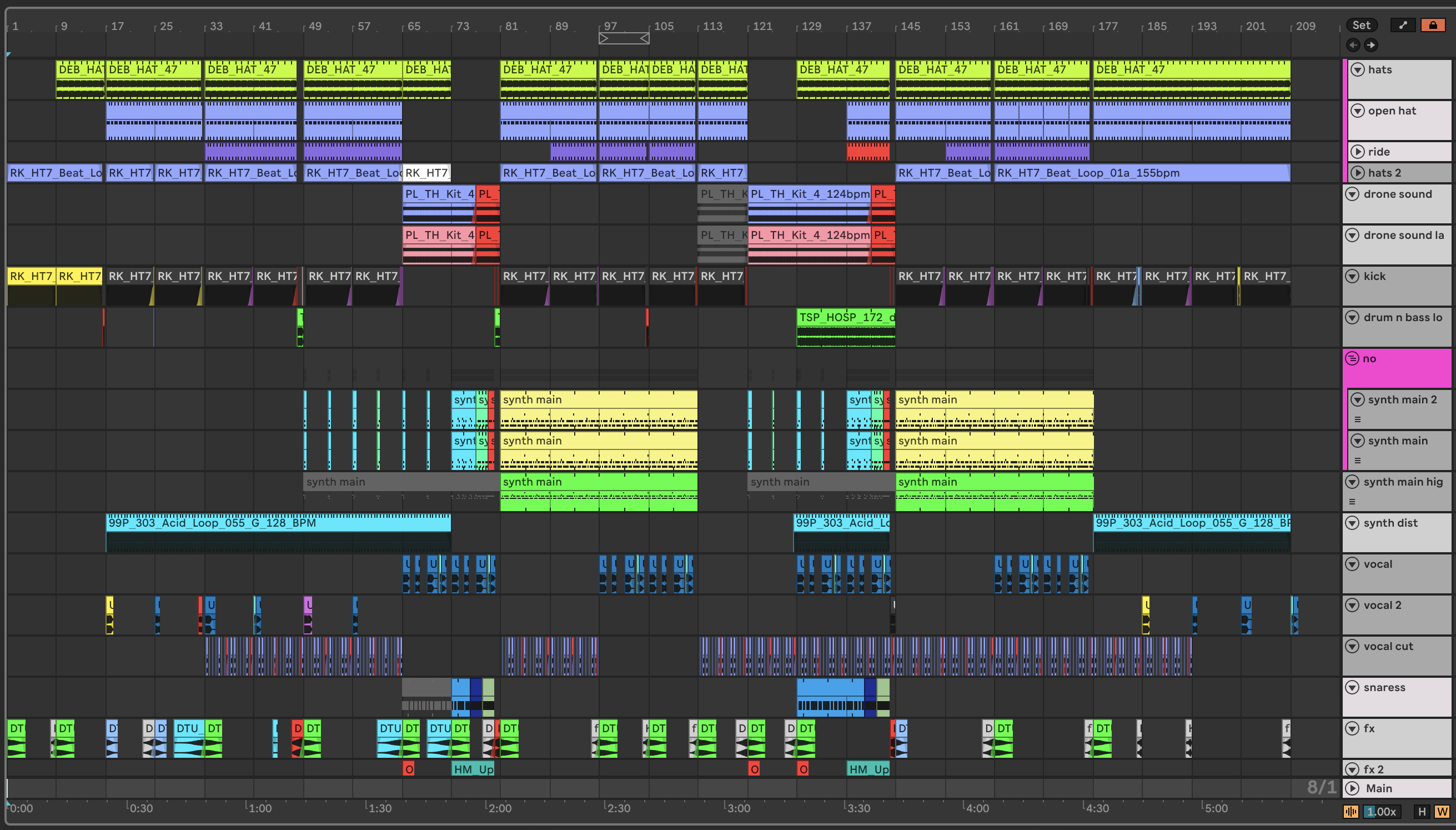Open lane menu under synth main 2

tap(1358, 419)
